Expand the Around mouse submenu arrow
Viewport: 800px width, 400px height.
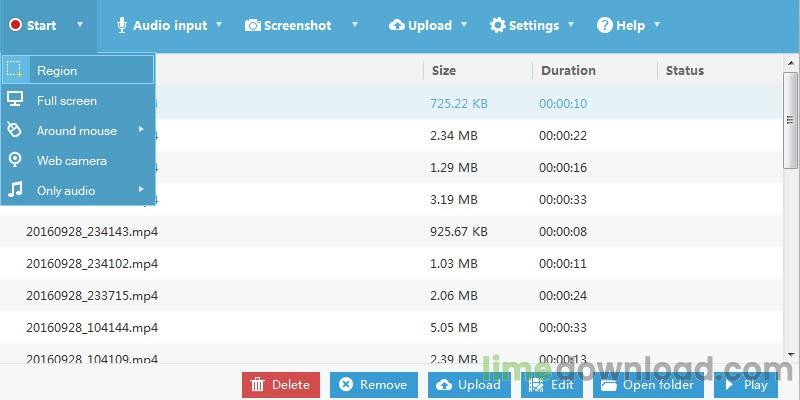pyautogui.click(x=141, y=130)
